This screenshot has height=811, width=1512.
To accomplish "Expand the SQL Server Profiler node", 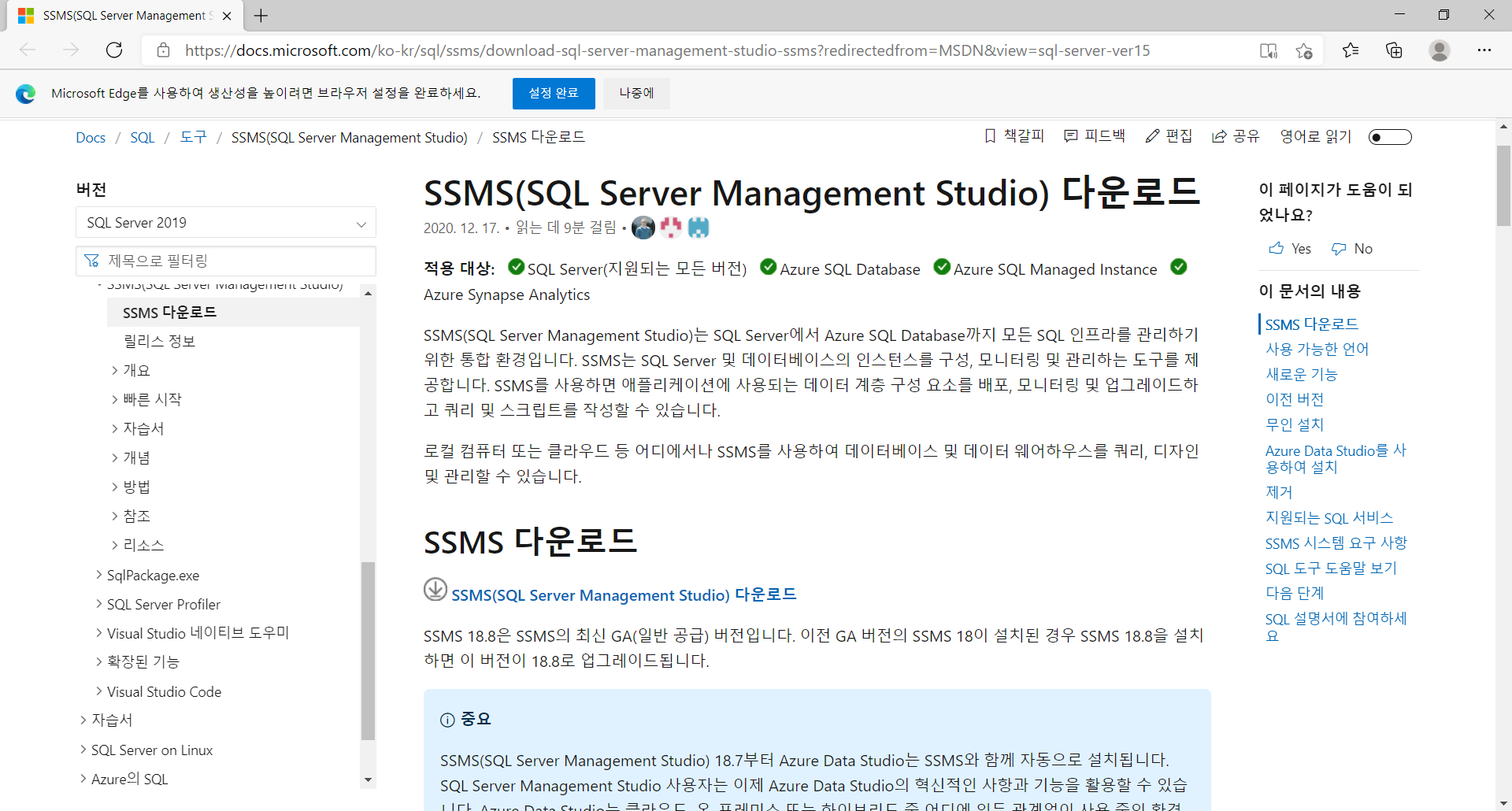I will (x=99, y=604).
